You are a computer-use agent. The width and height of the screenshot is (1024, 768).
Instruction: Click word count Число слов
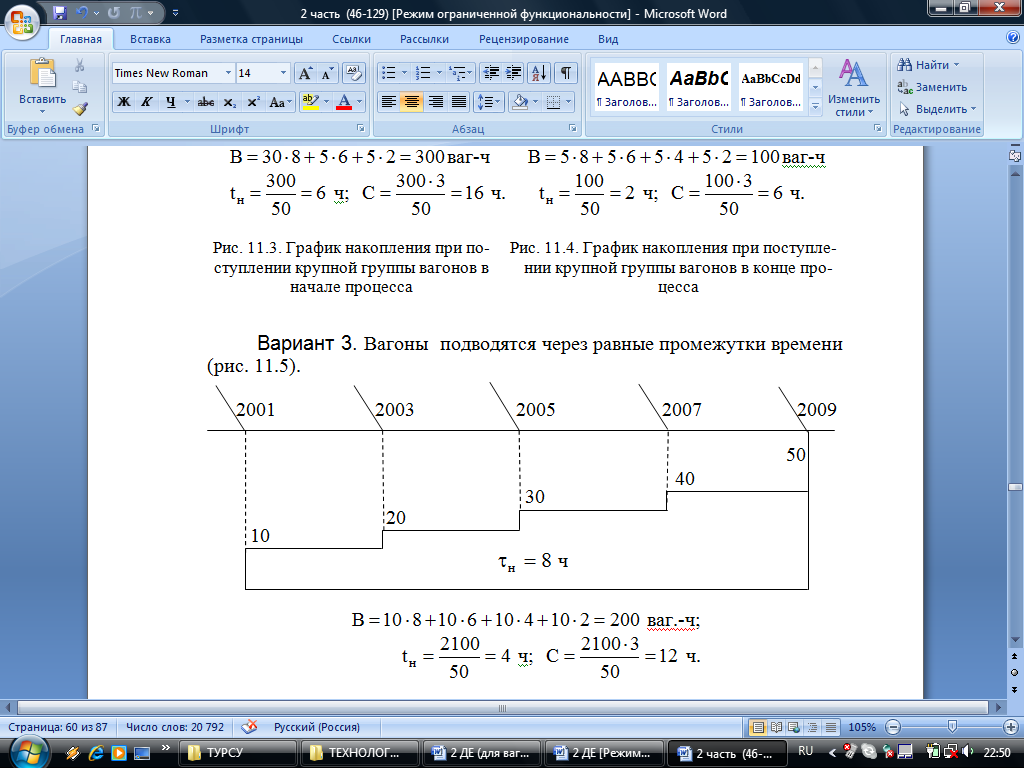click(174, 727)
